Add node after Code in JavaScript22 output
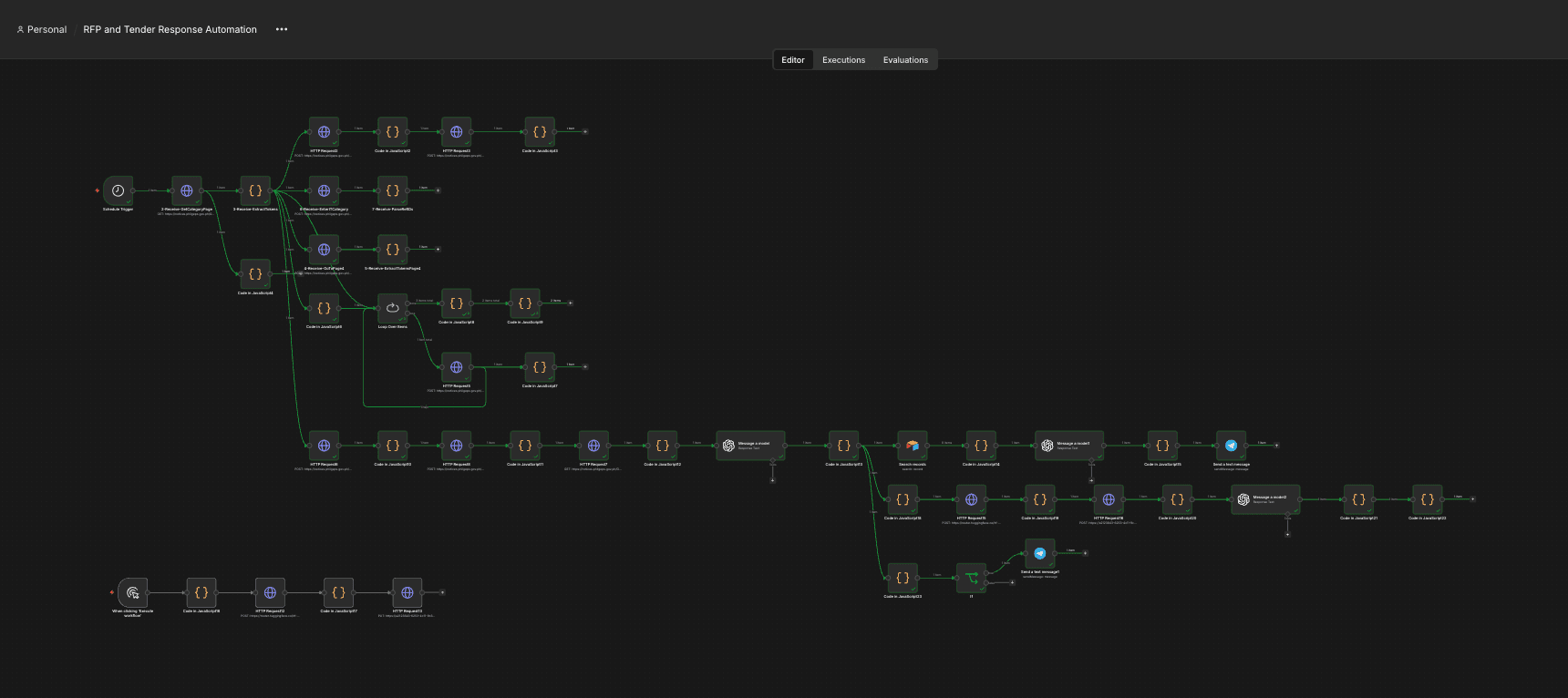The height and width of the screenshot is (698, 1568). coord(1472,499)
